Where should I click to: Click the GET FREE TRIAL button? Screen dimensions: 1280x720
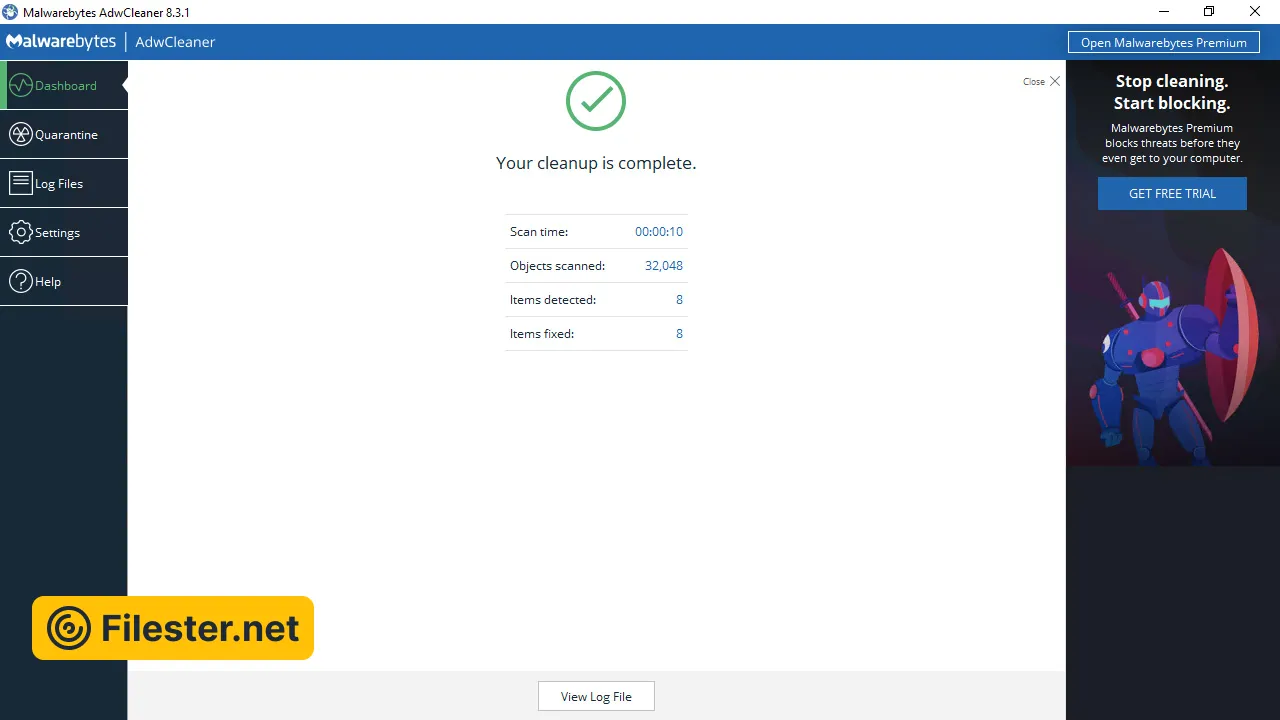pos(1172,194)
